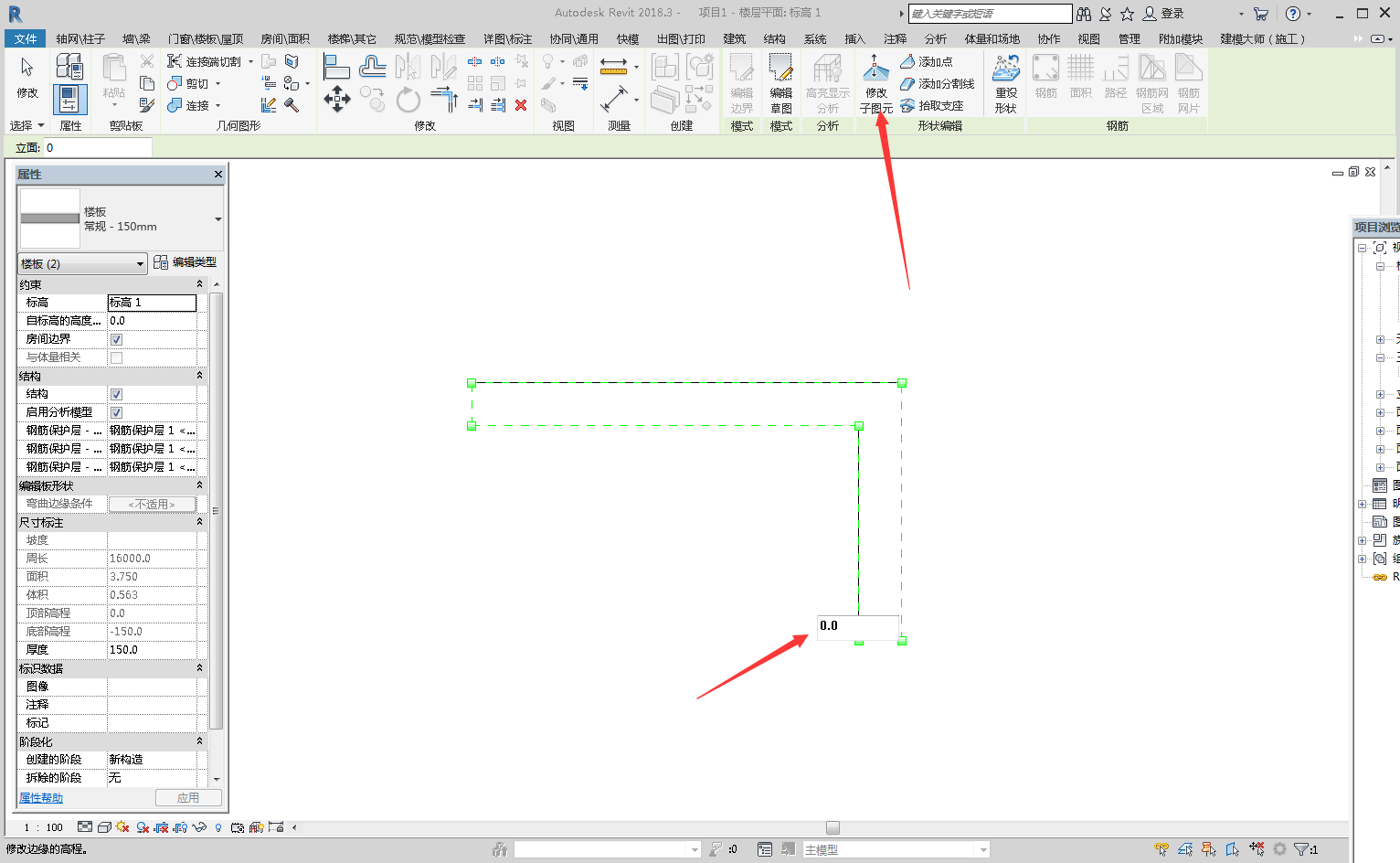This screenshot has width=1400, height=863.
Task: Delete selection with the red X icon
Action: pyautogui.click(x=521, y=105)
